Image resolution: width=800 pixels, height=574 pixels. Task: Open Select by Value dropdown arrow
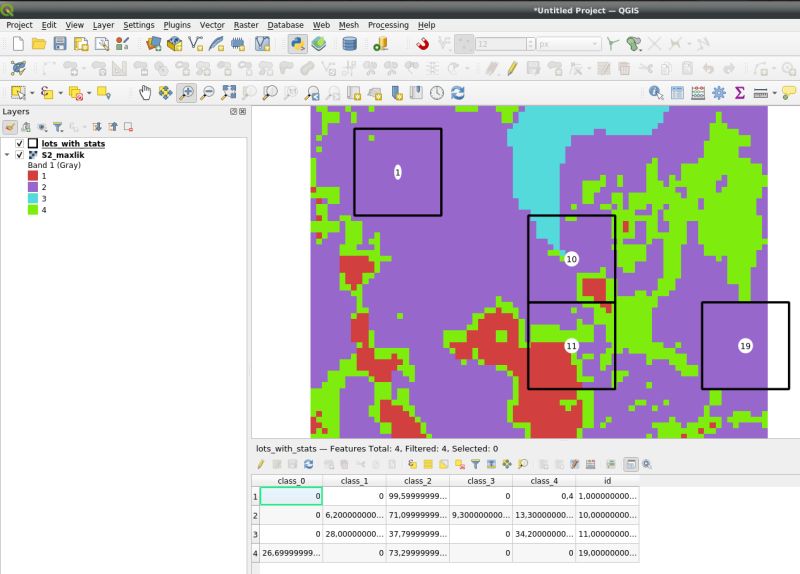coord(61,93)
